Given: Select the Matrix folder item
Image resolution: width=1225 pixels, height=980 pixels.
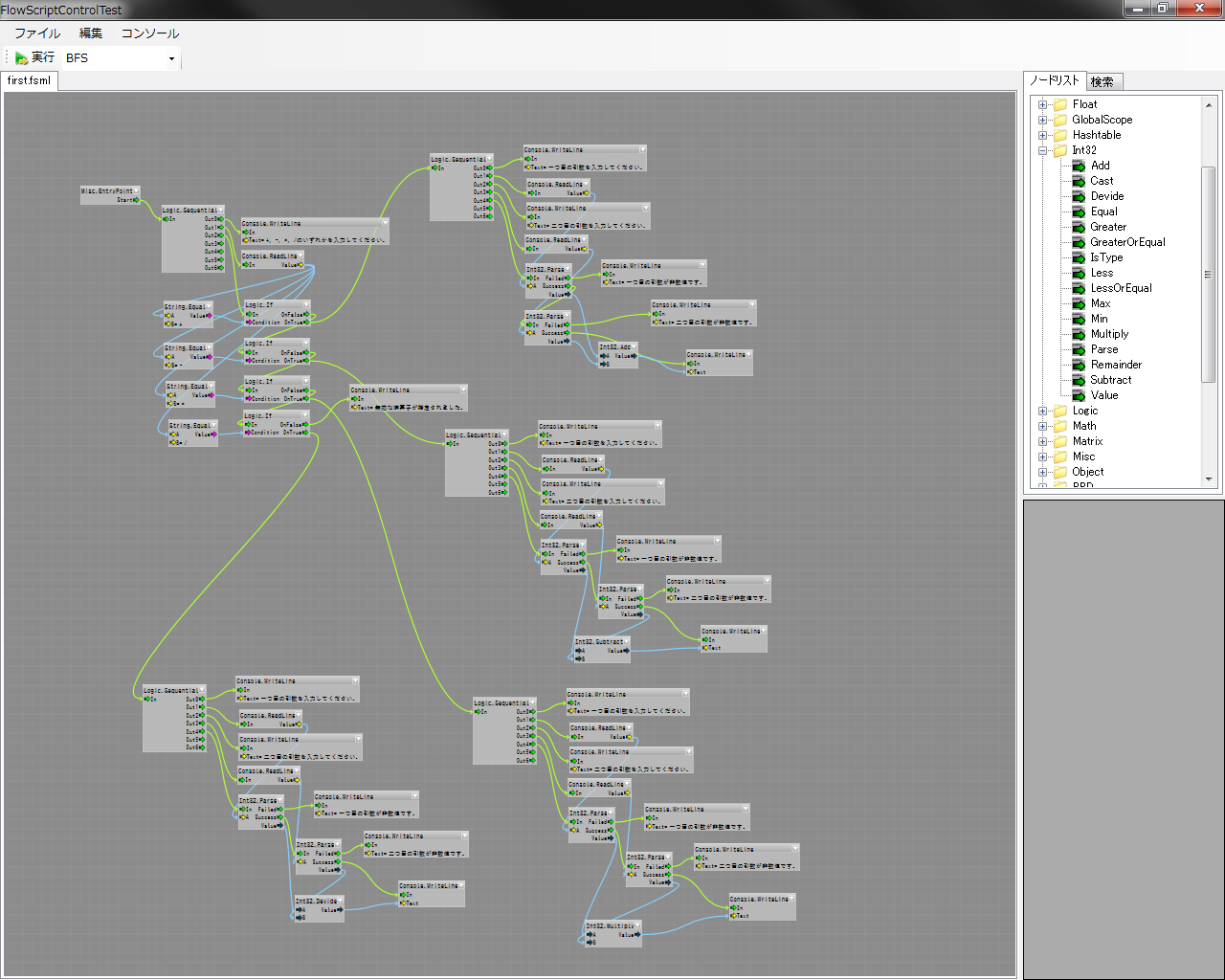Looking at the screenshot, I should (1087, 441).
